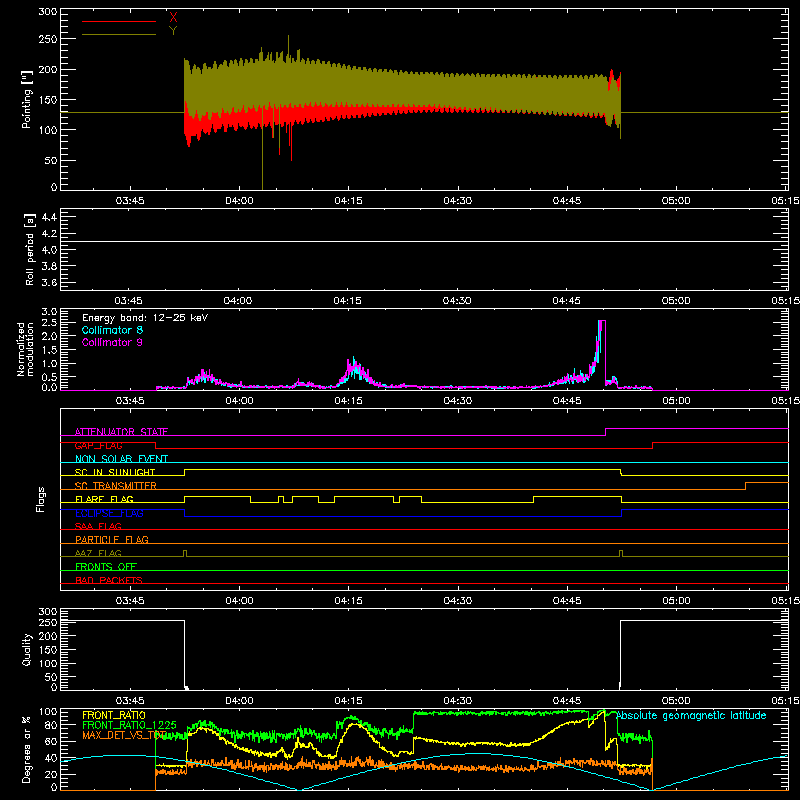Click the FLARE_FLAG label
Screen dimensions: 800x800
104,499
